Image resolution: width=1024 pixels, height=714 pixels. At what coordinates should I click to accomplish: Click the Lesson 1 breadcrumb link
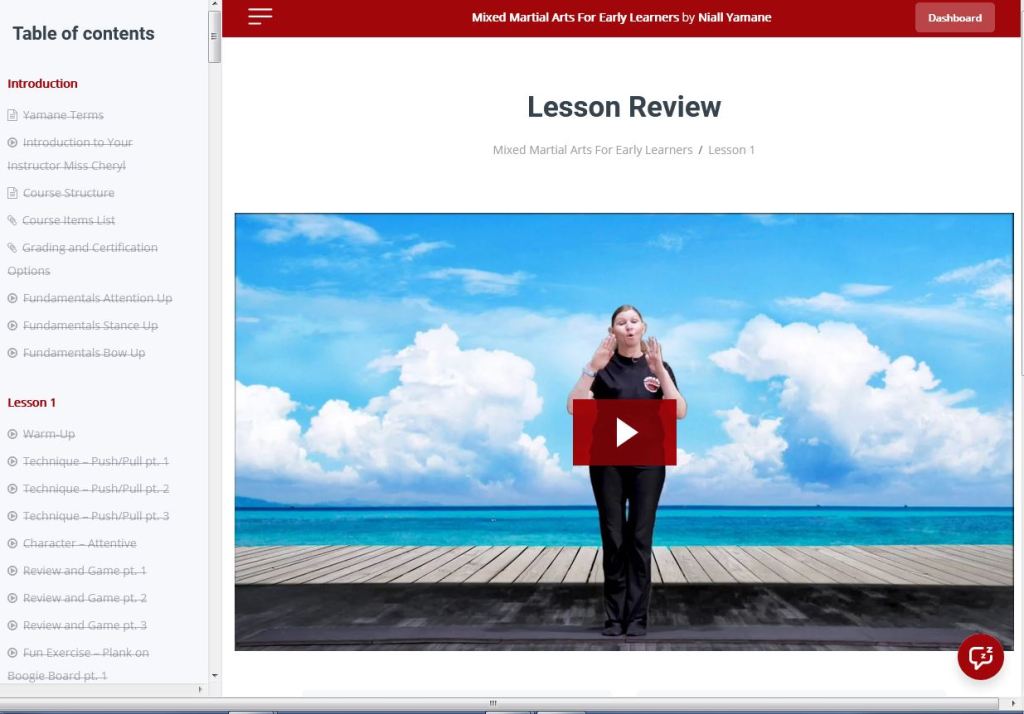pos(731,150)
